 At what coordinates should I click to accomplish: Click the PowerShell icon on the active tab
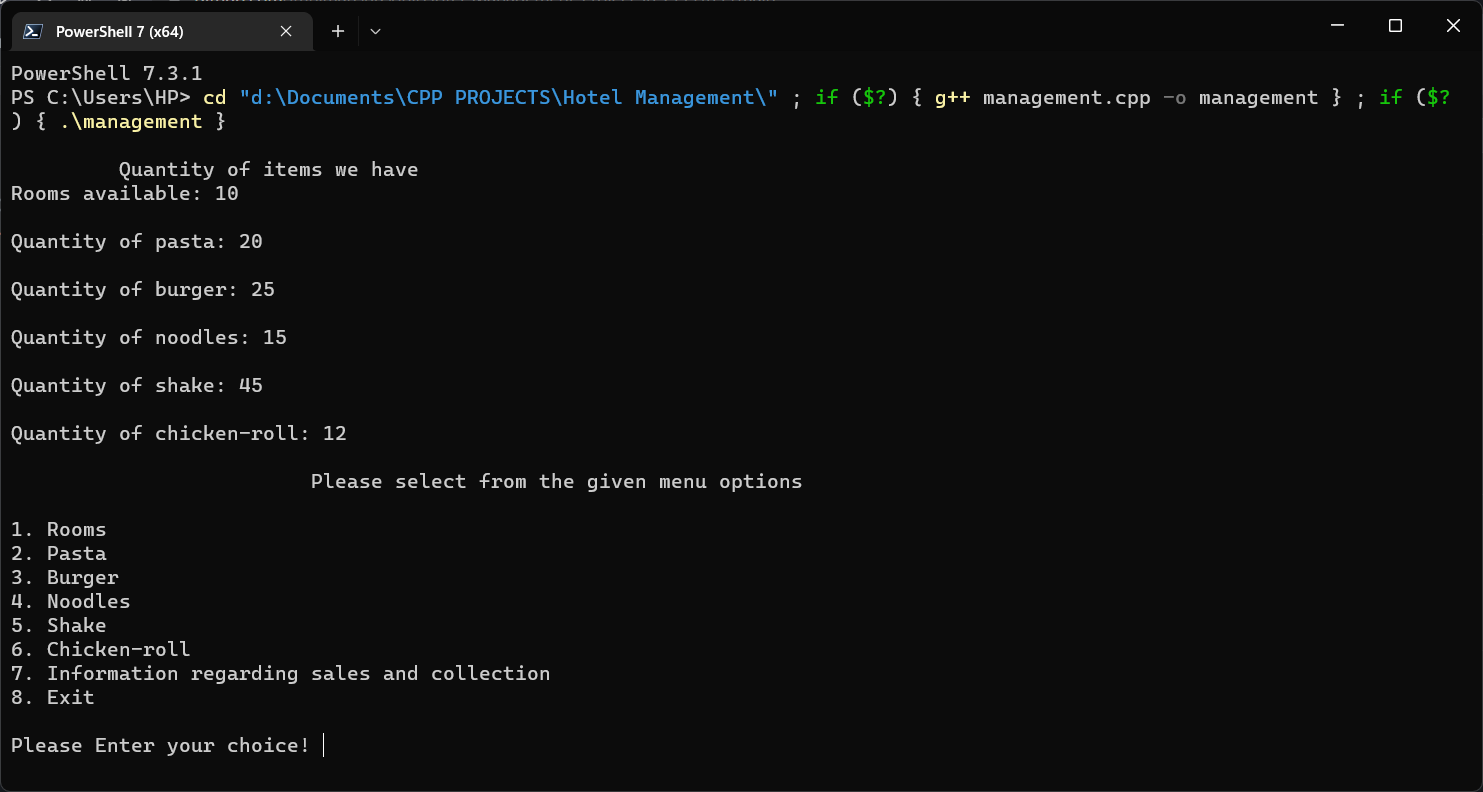(32, 31)
